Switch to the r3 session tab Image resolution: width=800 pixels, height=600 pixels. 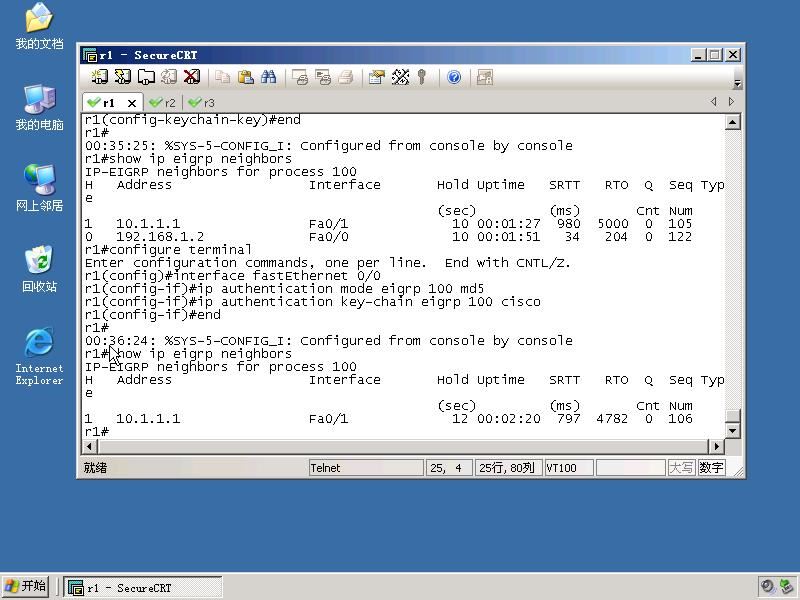click(202, 103)
